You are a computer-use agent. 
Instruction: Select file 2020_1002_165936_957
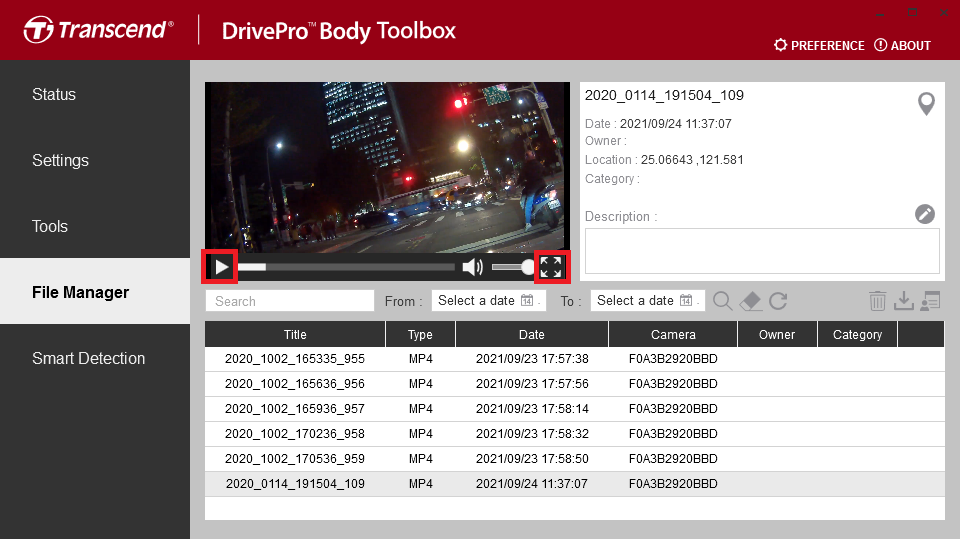pos(574,409)
